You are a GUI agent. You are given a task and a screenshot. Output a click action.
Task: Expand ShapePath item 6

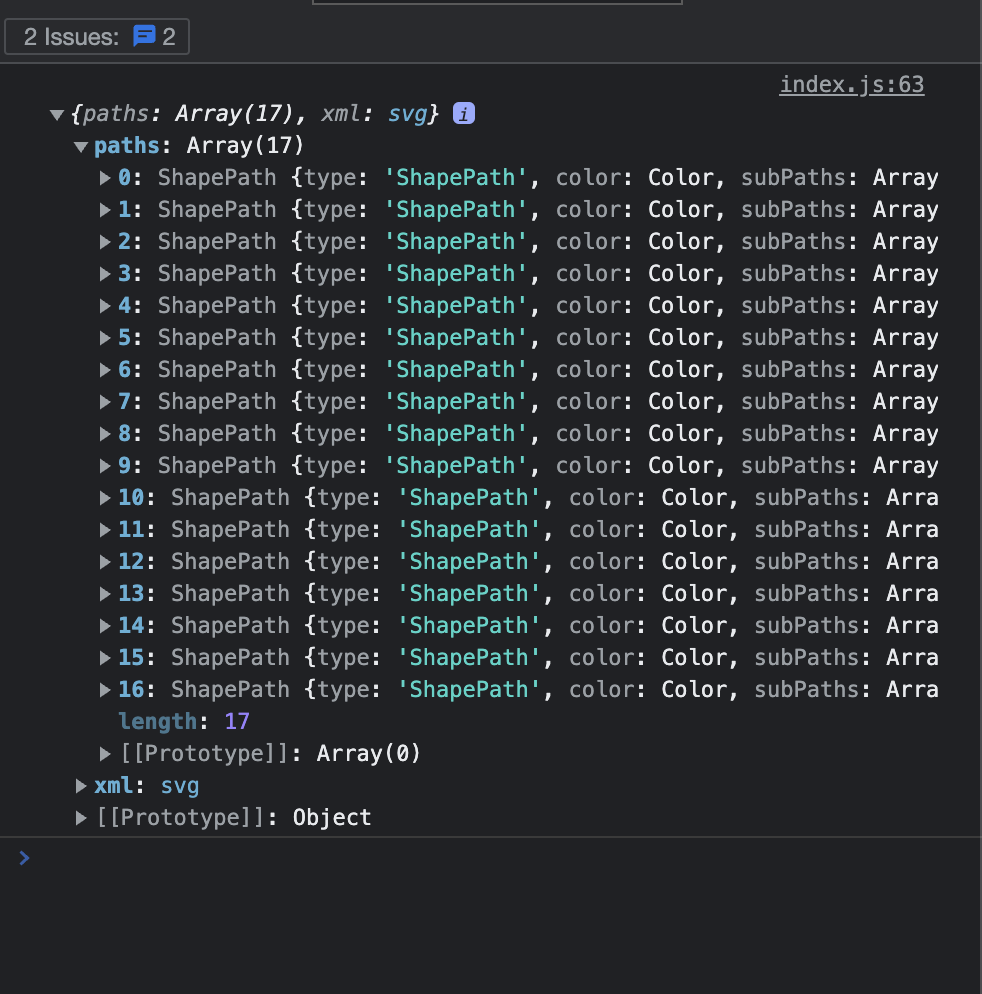click(x=105, y=370)
